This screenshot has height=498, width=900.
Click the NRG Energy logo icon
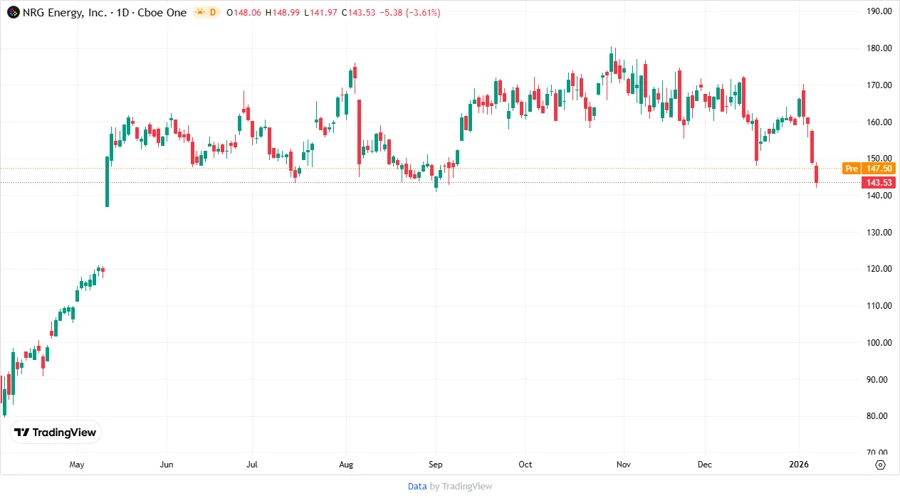tap(13, 12)
